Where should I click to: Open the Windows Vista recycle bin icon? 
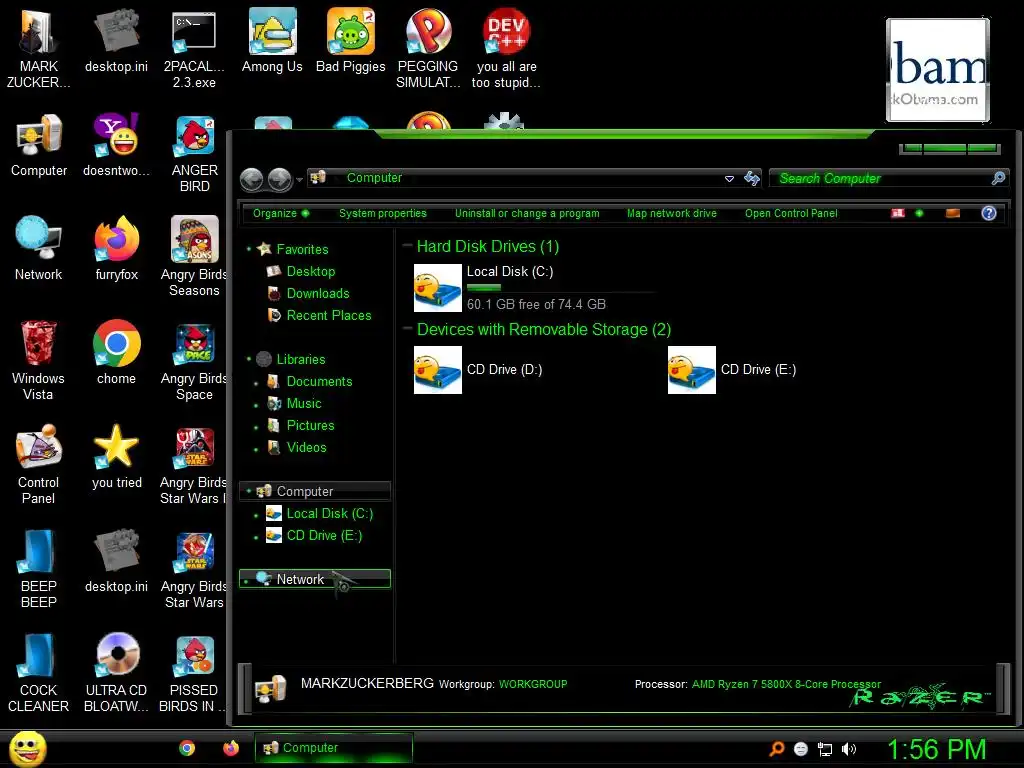[38, 360]
